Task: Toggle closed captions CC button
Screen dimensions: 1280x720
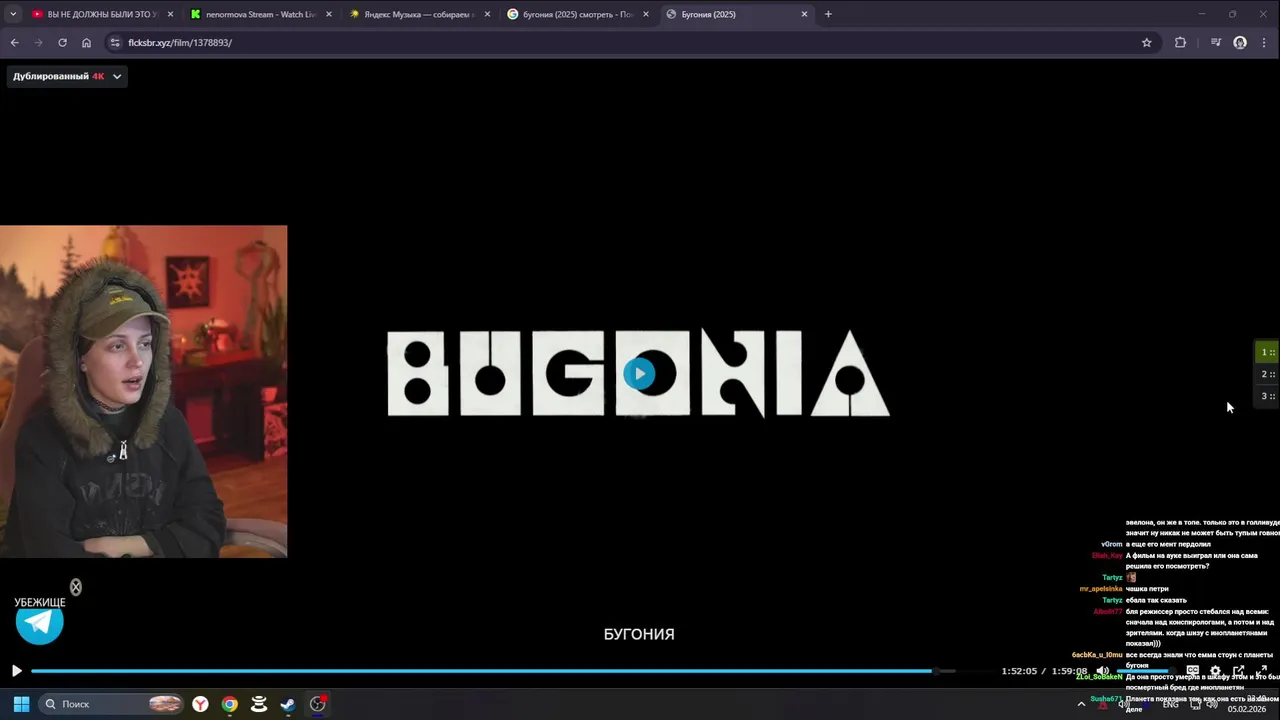Action: pos(1192,671)
